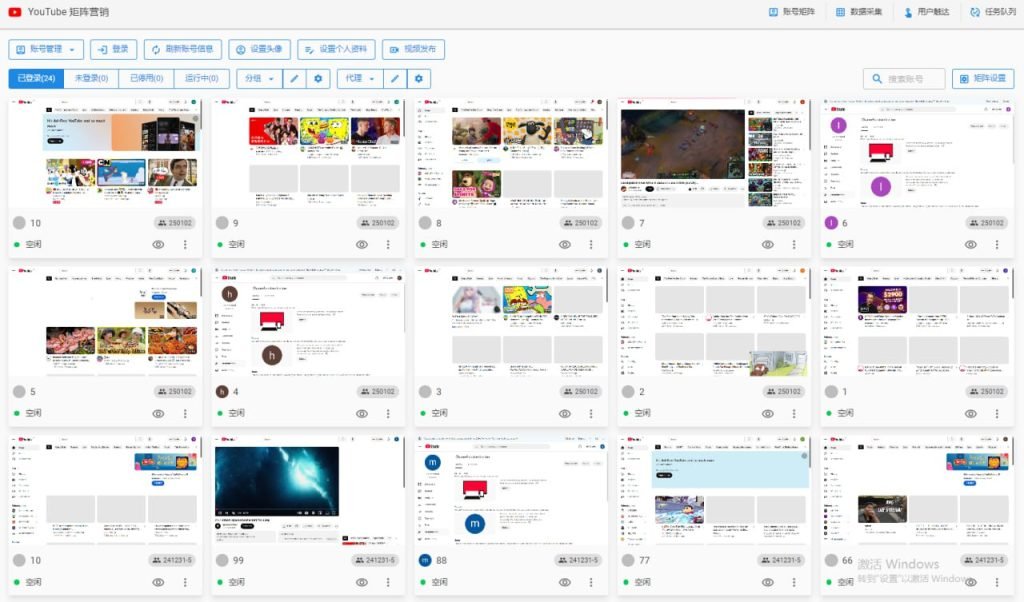Click the 登录 login button
Screen dimensions: 1024x602
pos(113,49)
